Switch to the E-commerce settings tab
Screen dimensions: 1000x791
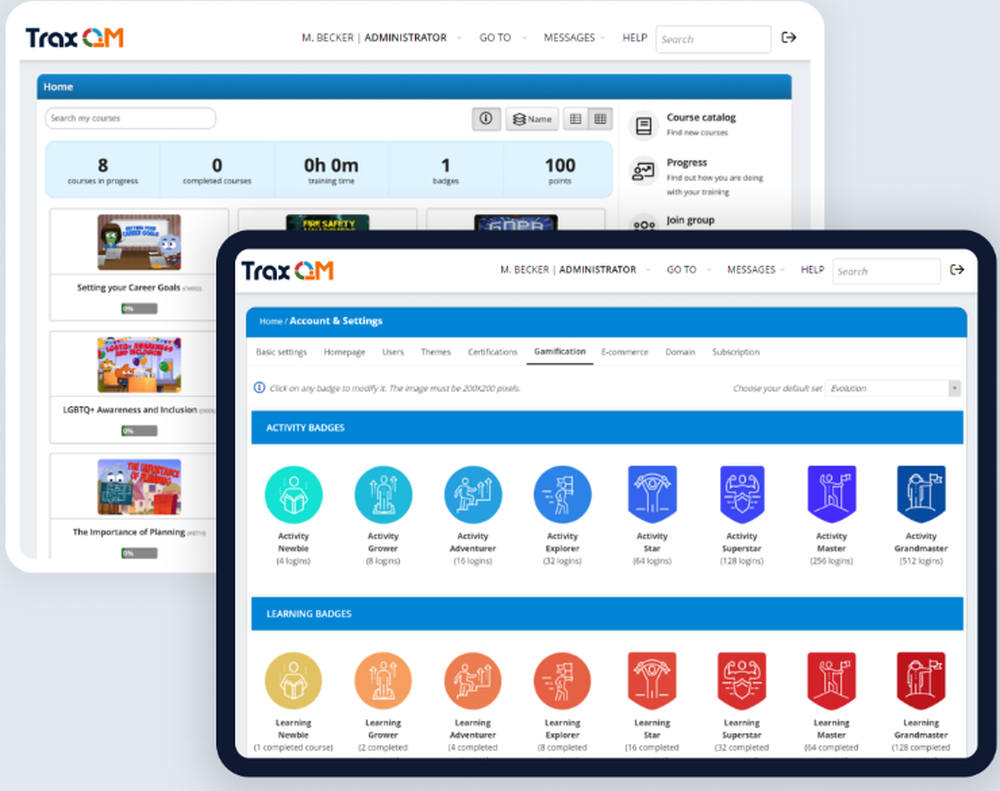[x=624, y=352]
